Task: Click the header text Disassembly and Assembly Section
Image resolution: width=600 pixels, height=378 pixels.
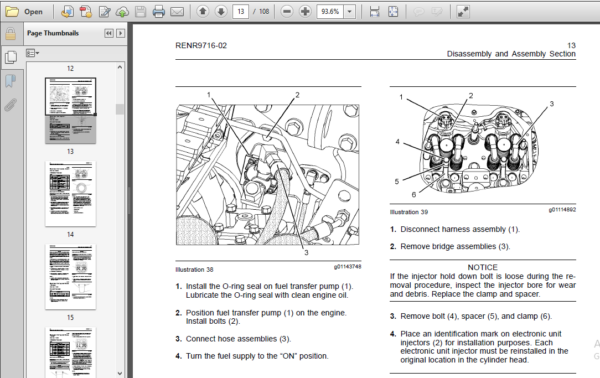Action: 511,54
